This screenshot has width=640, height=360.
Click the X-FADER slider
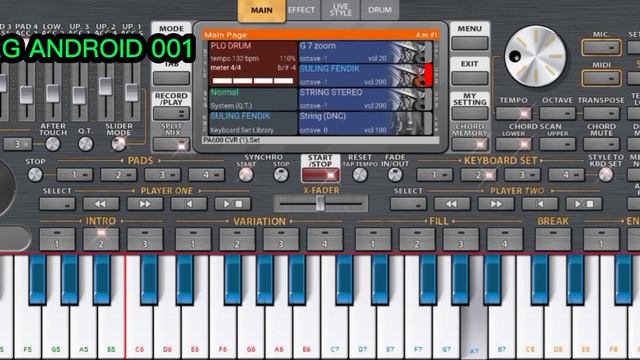pyautogui.click(x=320, y=203)
